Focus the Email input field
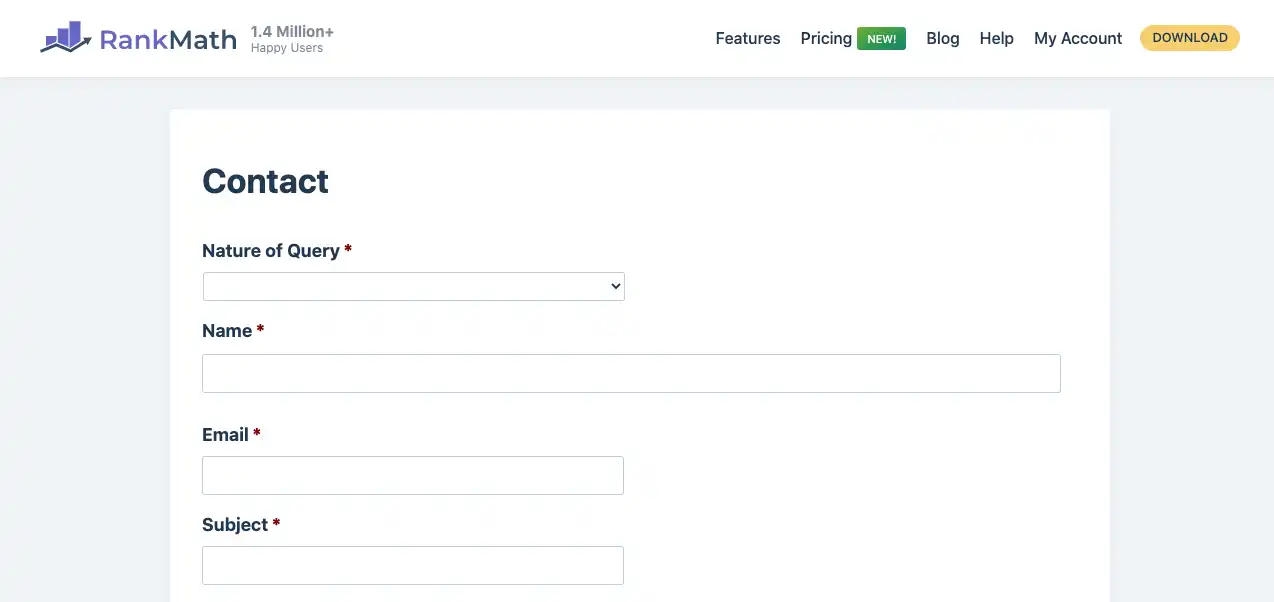The image size is (1274, 602). [413, 475]
